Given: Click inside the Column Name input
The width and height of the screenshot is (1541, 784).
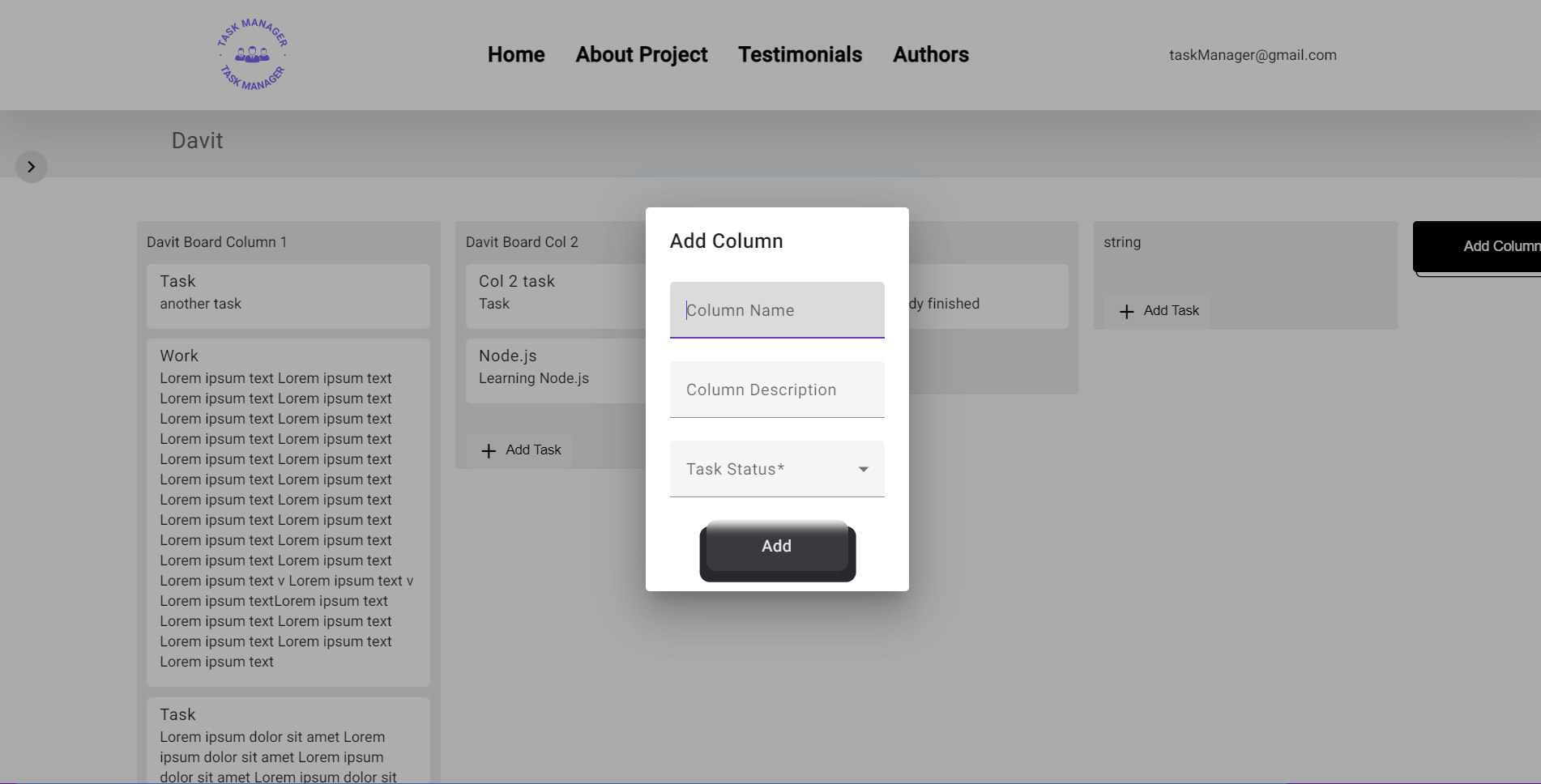Looking at the screenshot, I should [776, 310].
